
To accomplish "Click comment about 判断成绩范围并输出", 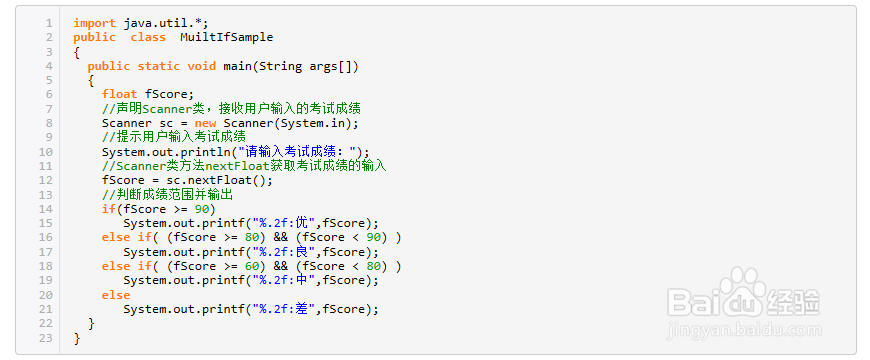I will pyautogui.click(x=168, y=195).
